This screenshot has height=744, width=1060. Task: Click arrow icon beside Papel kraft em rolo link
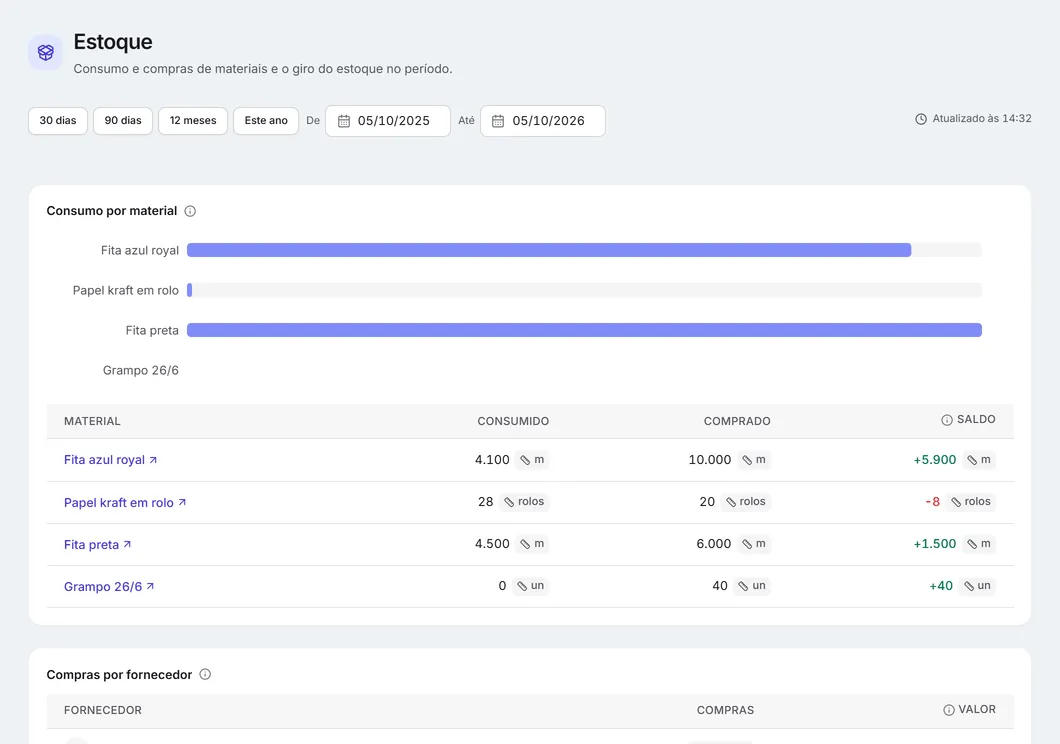(x=182, y=502)
